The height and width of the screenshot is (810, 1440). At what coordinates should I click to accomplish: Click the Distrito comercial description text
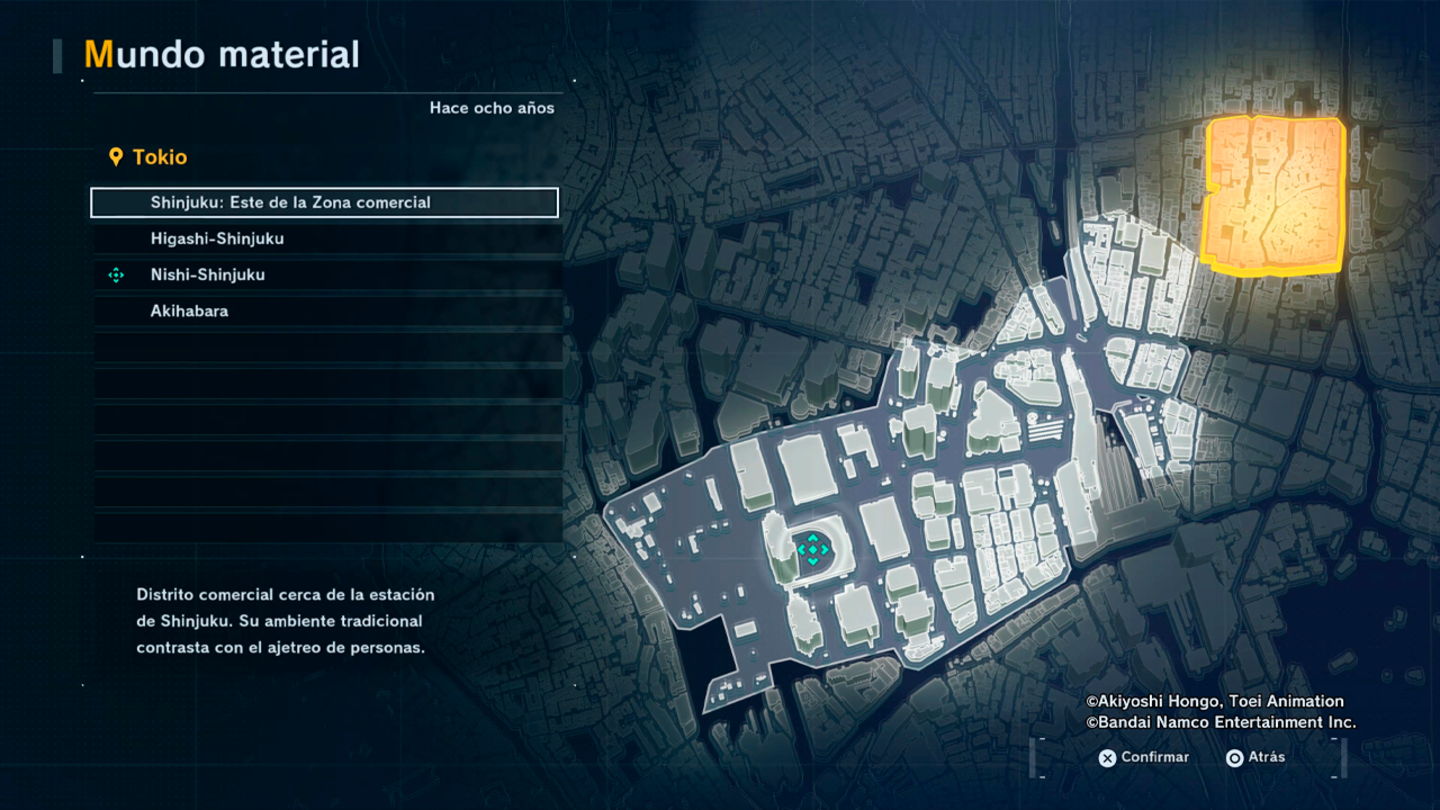coord(286,621)
